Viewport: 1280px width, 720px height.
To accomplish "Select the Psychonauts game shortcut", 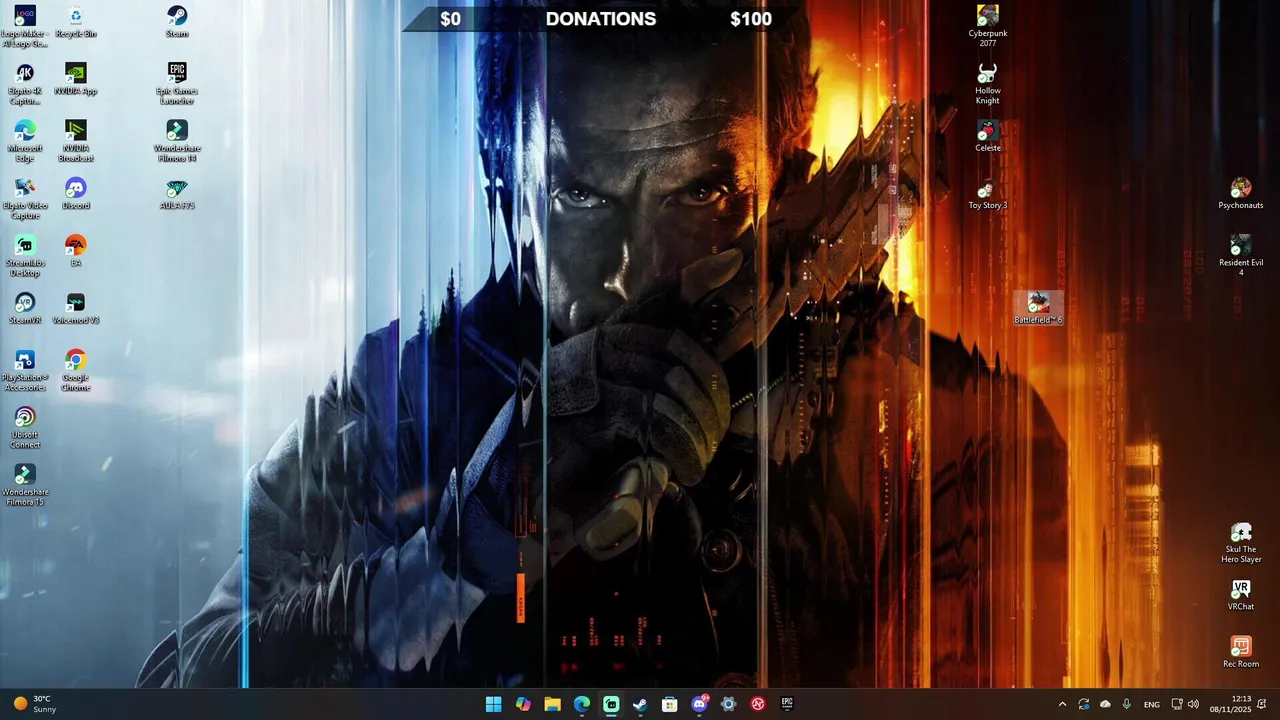I will click(1241, 193).
